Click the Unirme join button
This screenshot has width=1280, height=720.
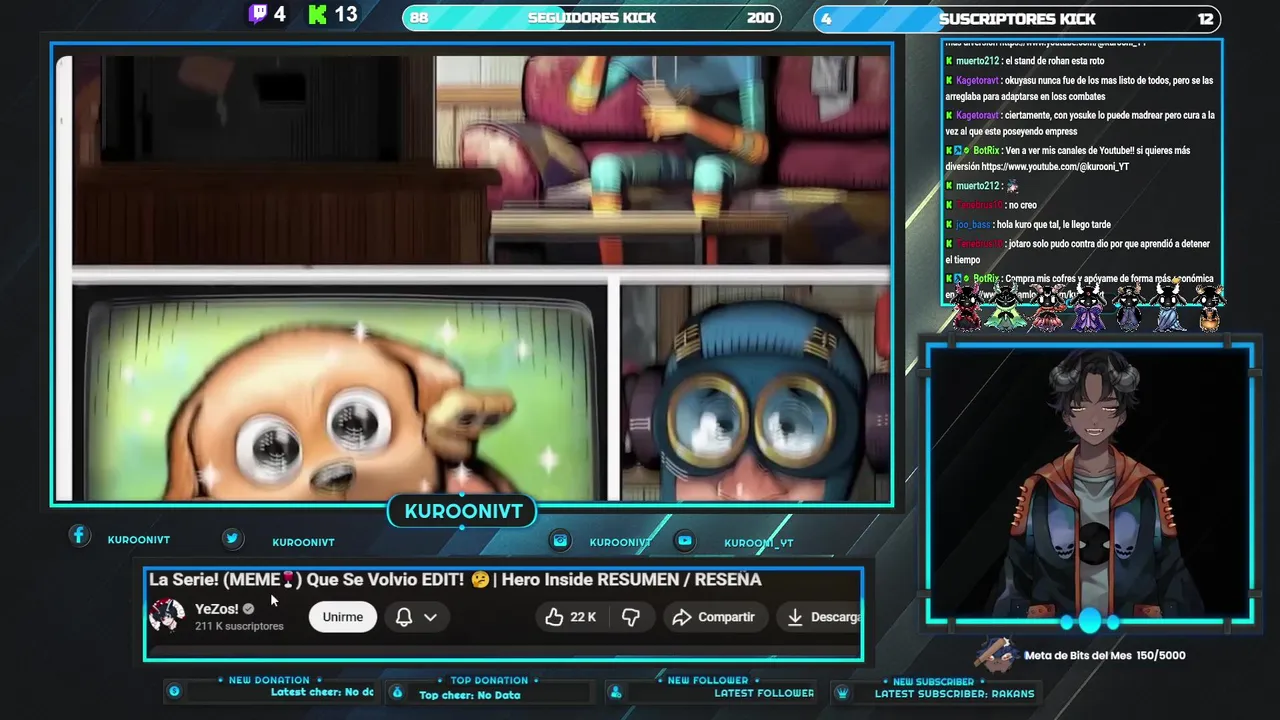tap(343, 617)
